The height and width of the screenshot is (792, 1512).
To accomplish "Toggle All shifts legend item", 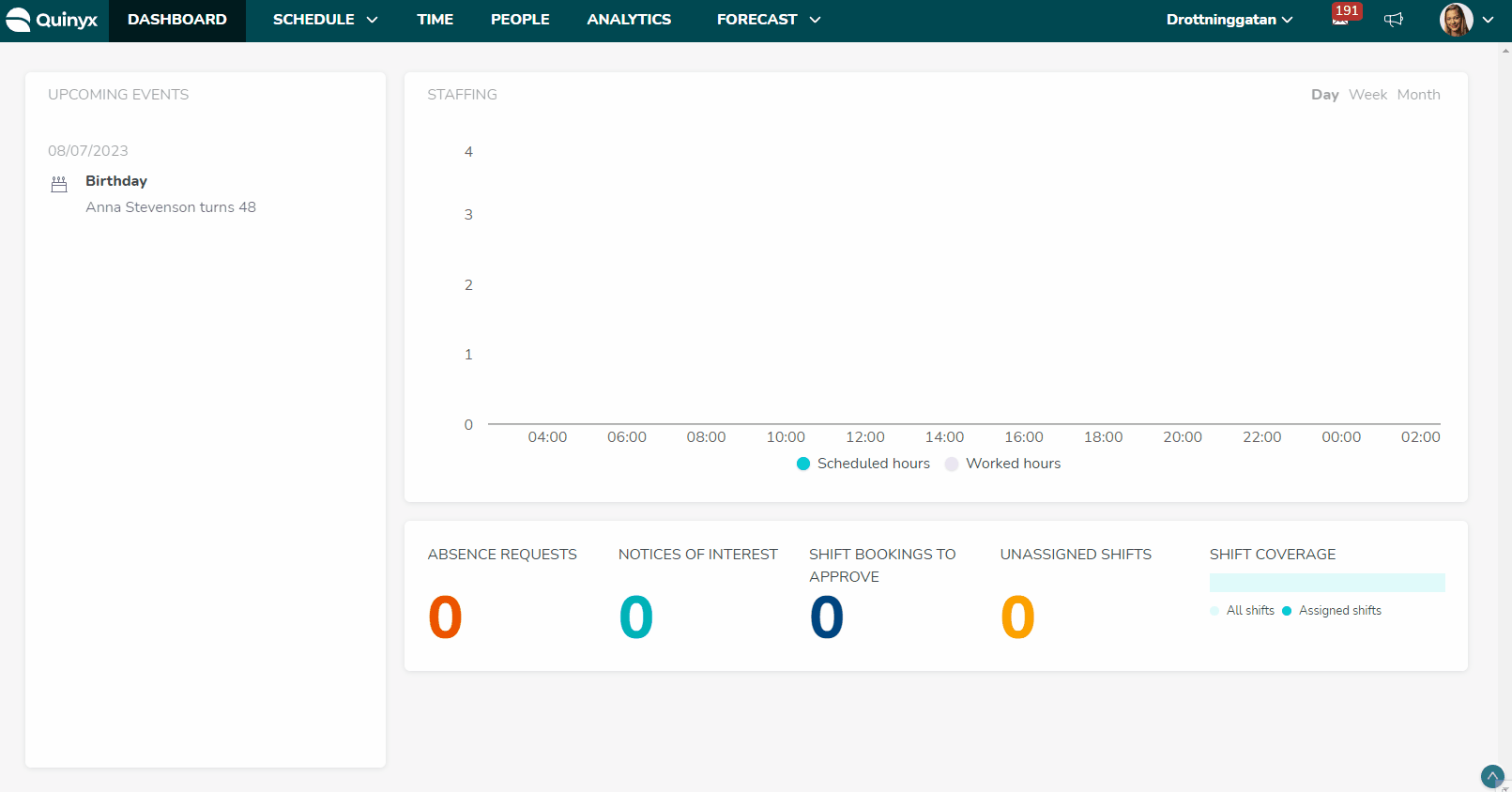I will (1243, 611).
